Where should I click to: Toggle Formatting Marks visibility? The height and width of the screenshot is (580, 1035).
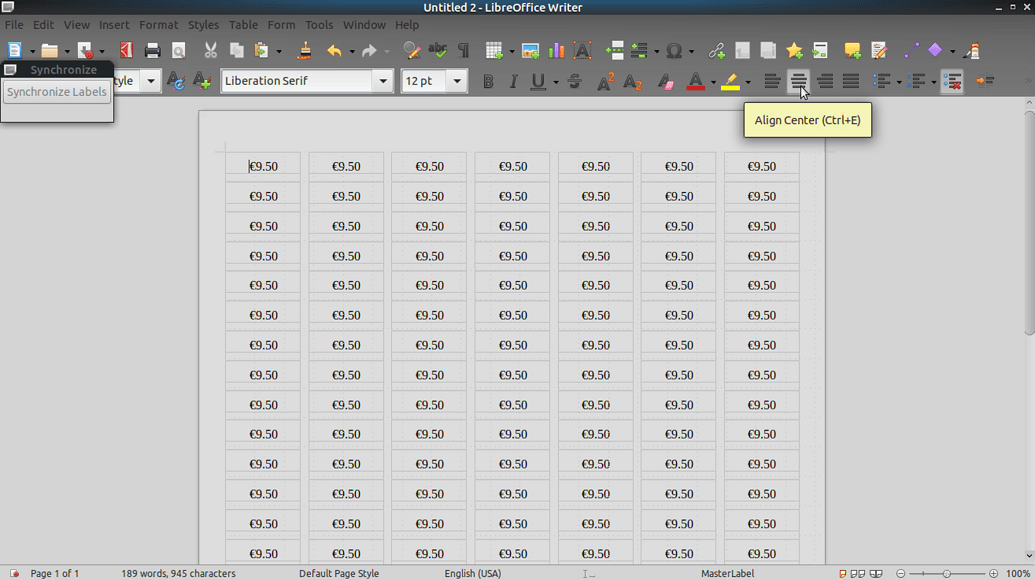pos(461,50)
